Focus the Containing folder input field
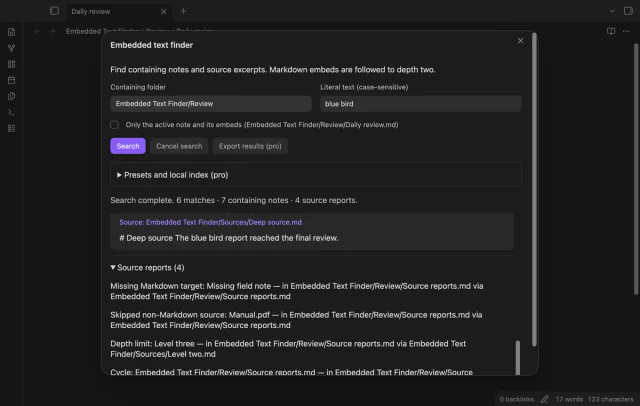Screen dimensions: 640x406 pos(211,104)
